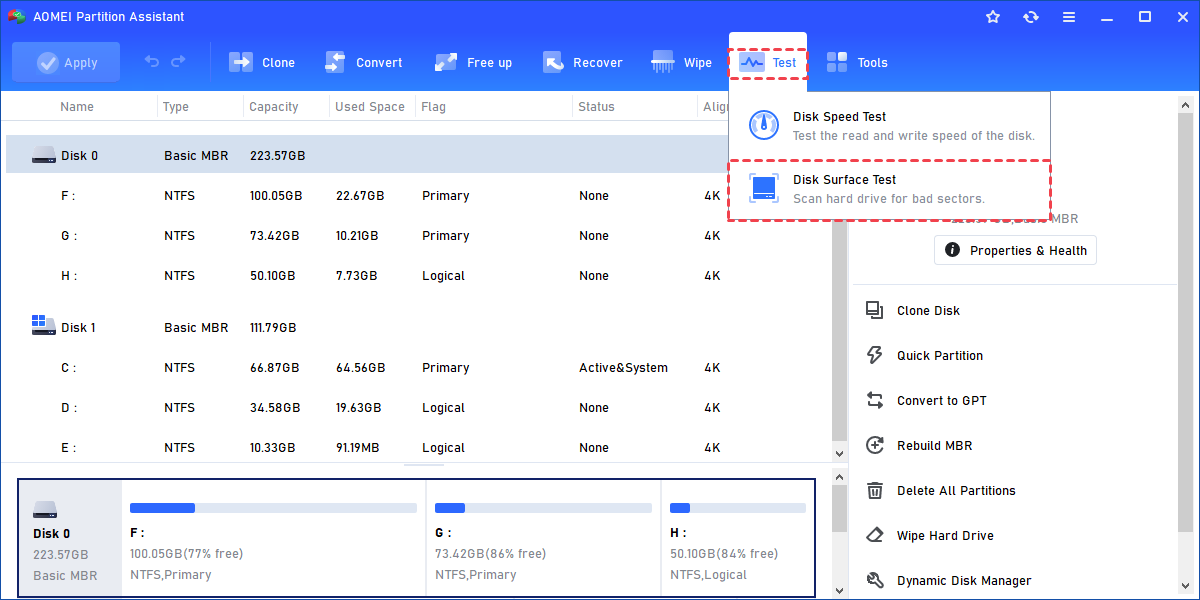Select the Disk 0 row in list

[417, 156]
